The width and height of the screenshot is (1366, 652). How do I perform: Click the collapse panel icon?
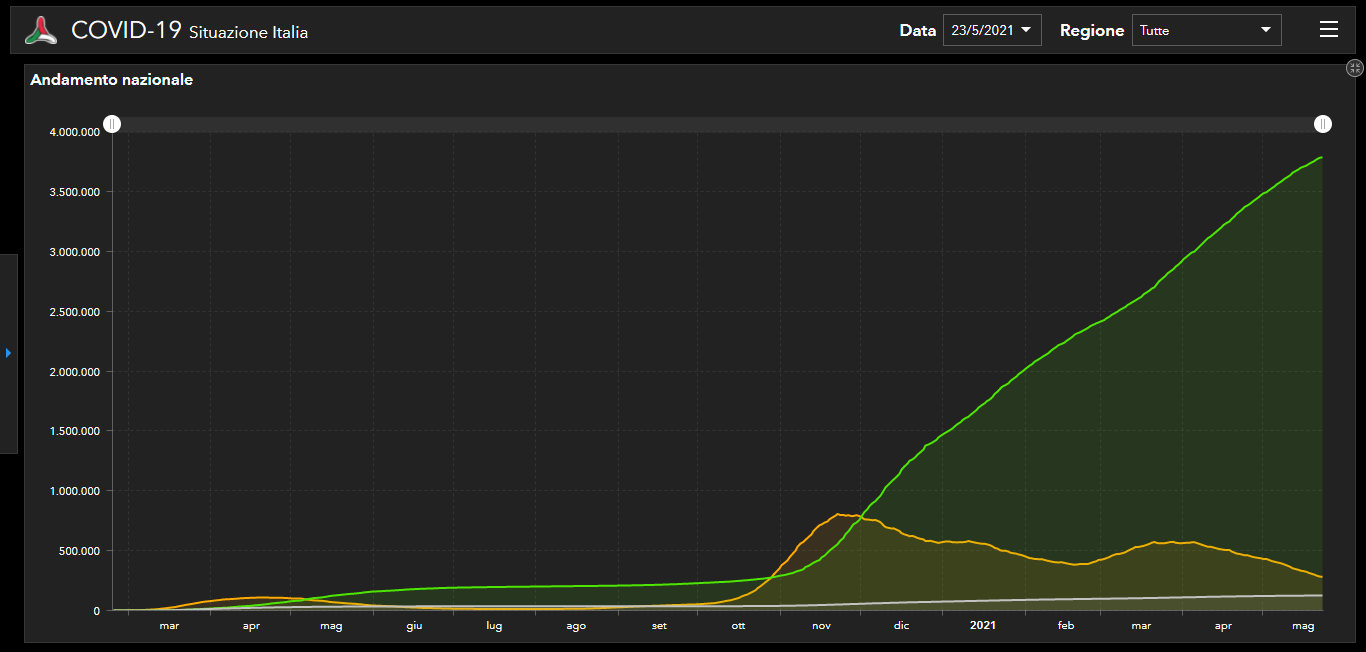[x=1354, y=68]
